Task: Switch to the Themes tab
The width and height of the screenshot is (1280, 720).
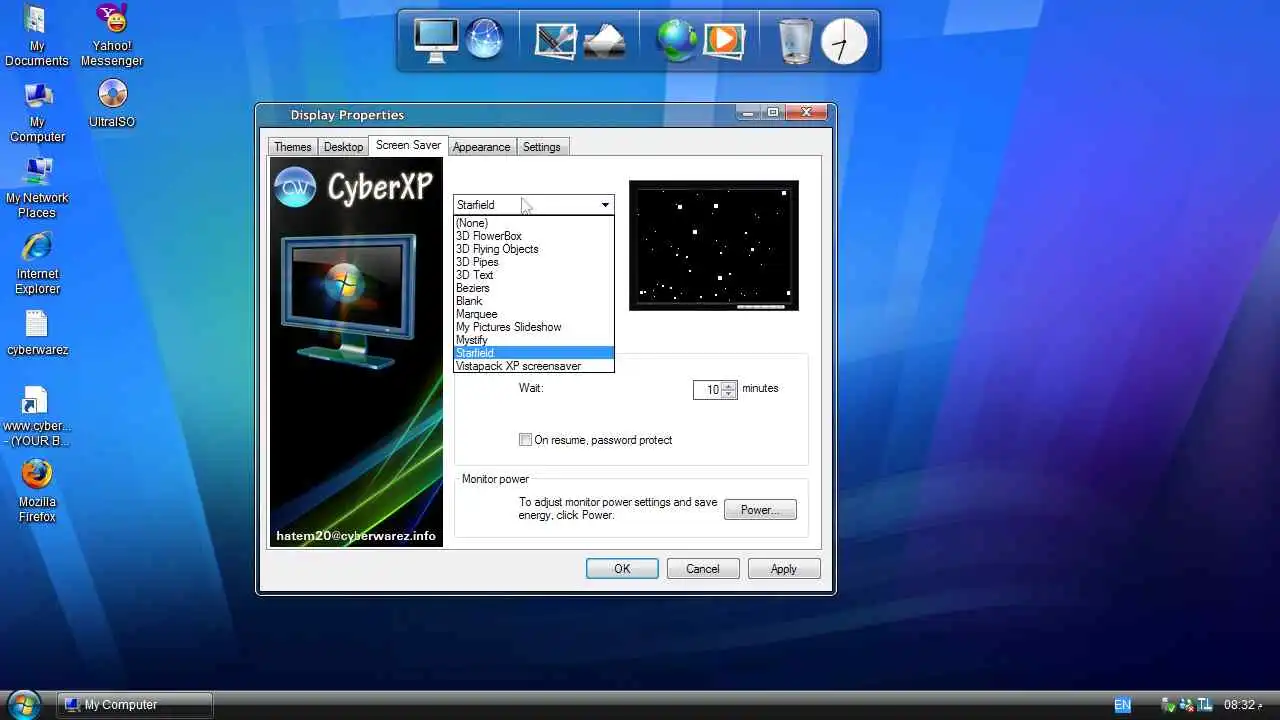Action: coord(293,147)
